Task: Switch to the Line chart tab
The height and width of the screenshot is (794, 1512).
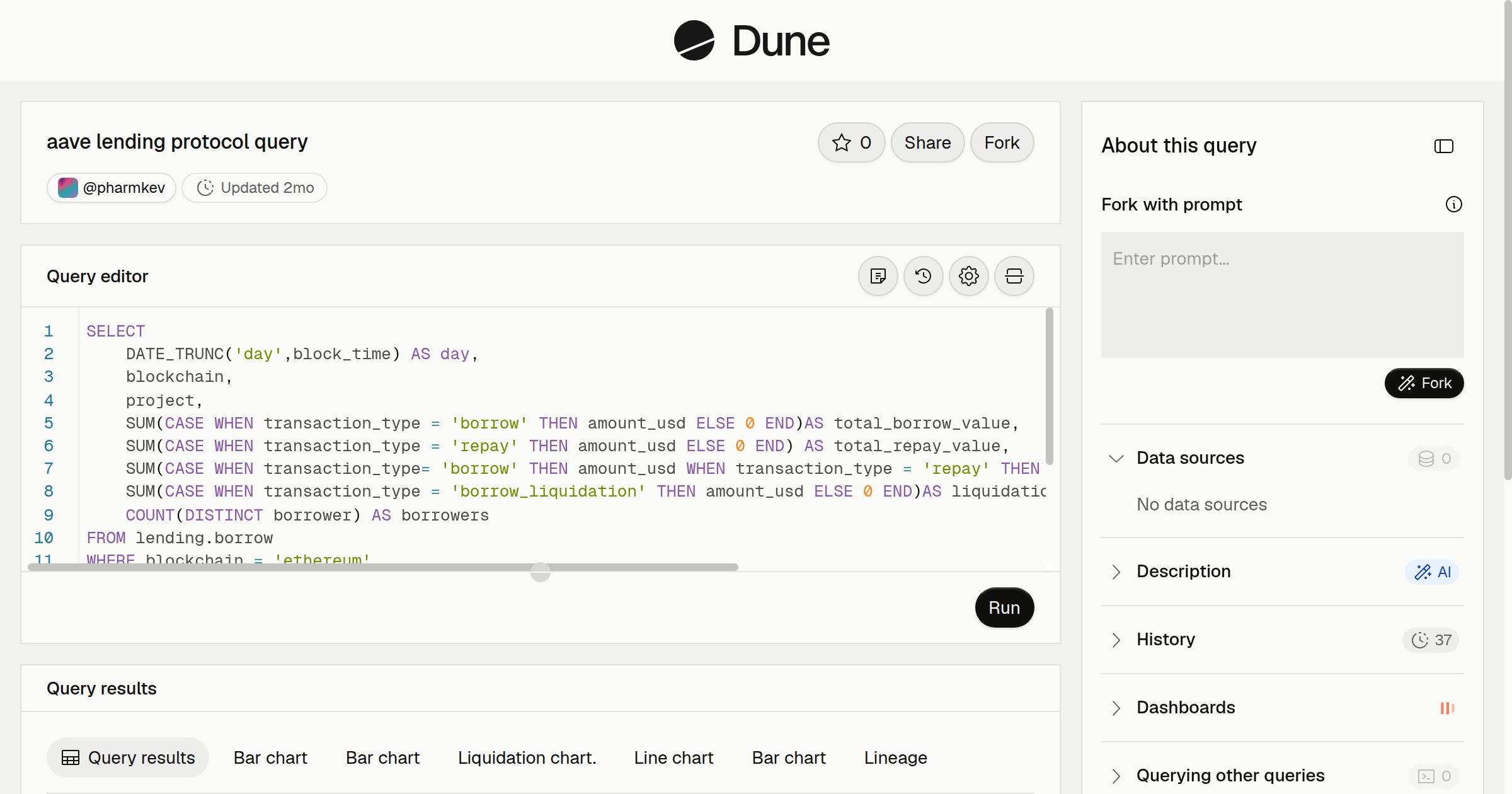Action: pos(673,757)
